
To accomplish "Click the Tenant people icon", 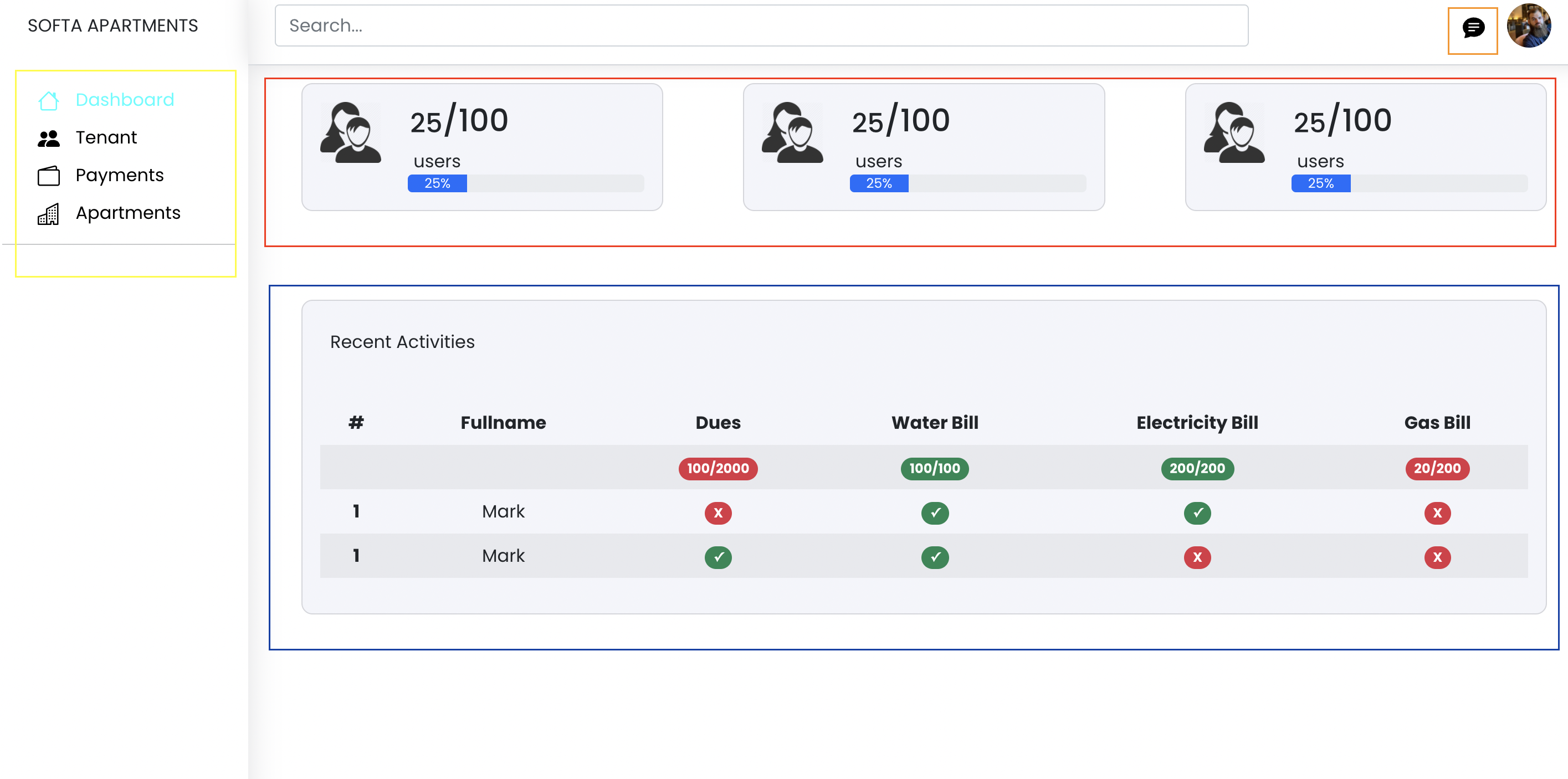I will coord(49,139).
